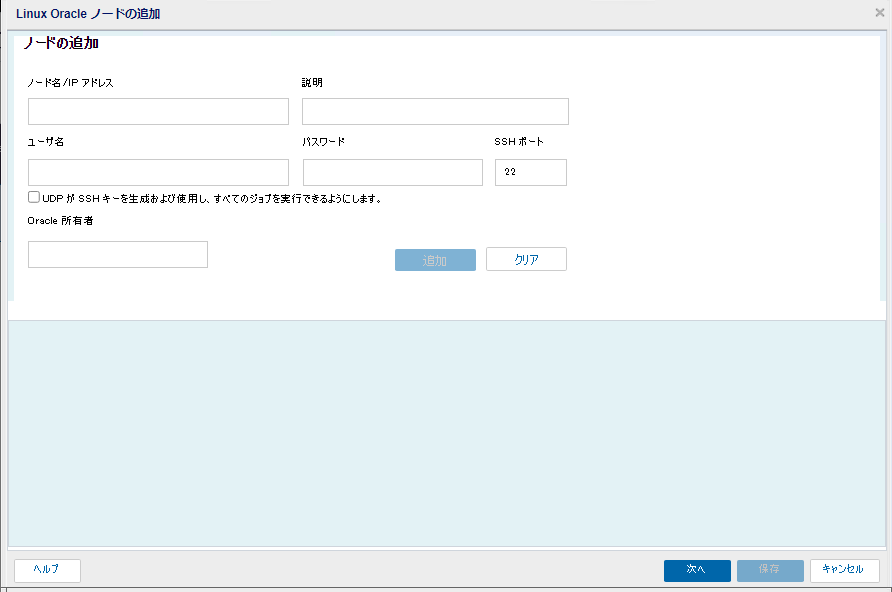Open help via the ヘルプ button
Screen dimensions: 892x592
coord(47,570)
